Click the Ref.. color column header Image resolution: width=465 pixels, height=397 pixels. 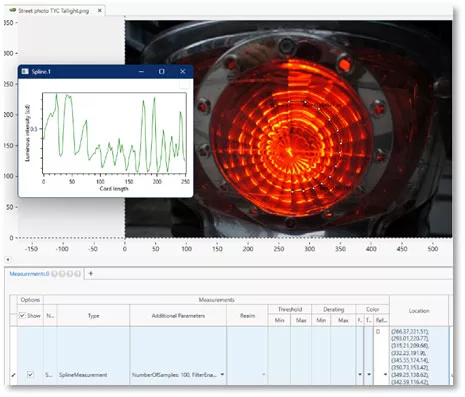(381, 320)
